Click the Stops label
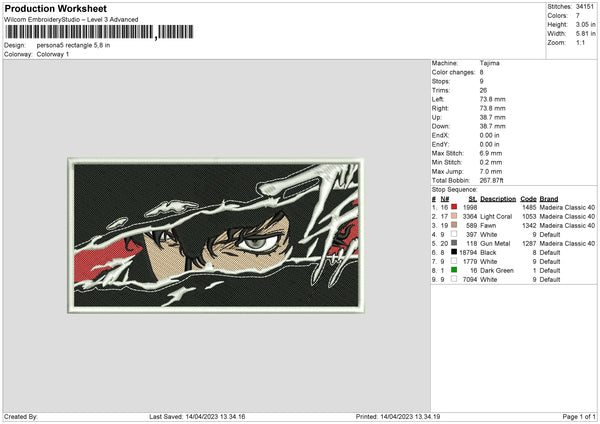The width and height of the screenshot is (600, 424). pyautogui.click(x=440, y=81)
